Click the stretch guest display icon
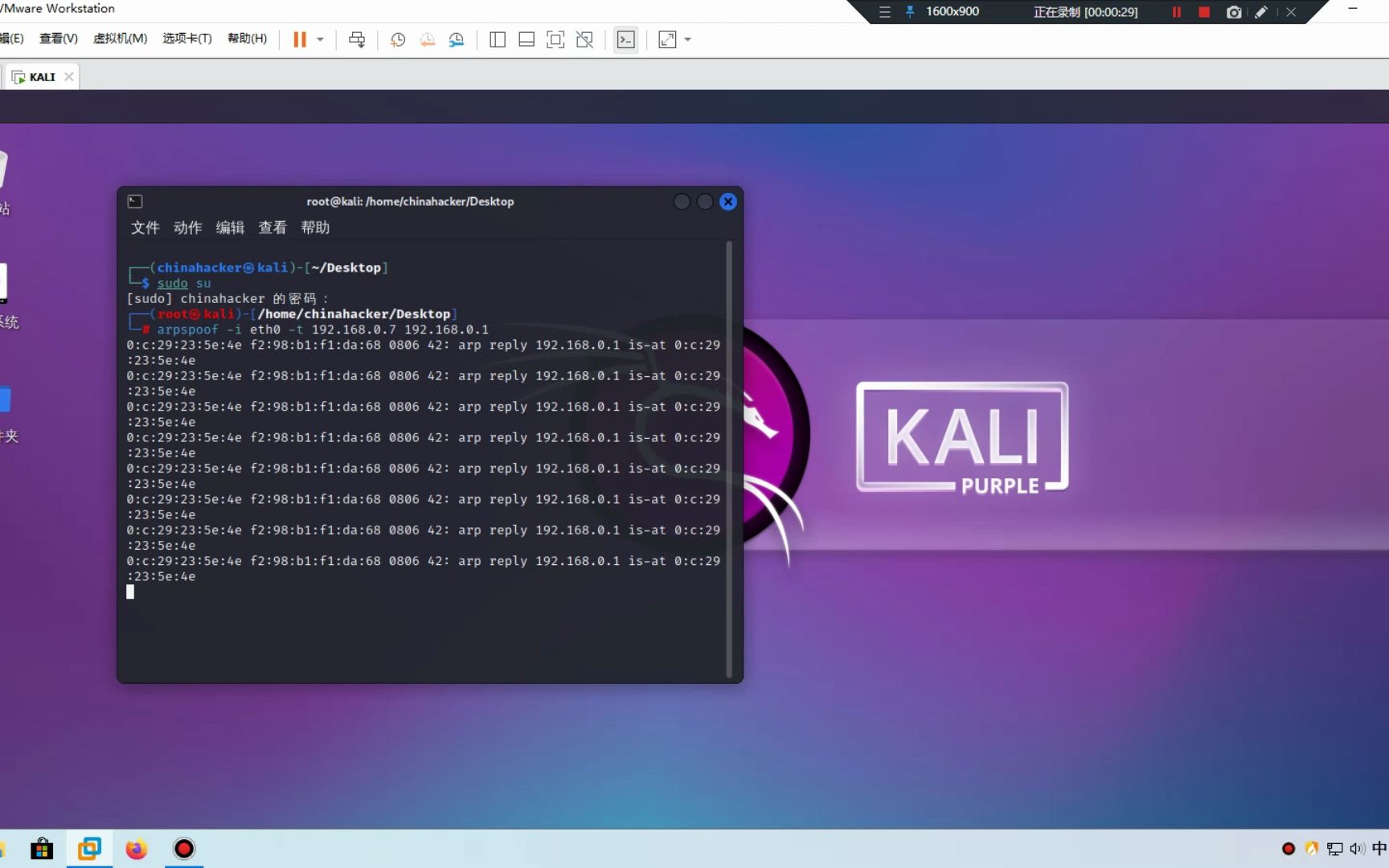 coord(667,39)
